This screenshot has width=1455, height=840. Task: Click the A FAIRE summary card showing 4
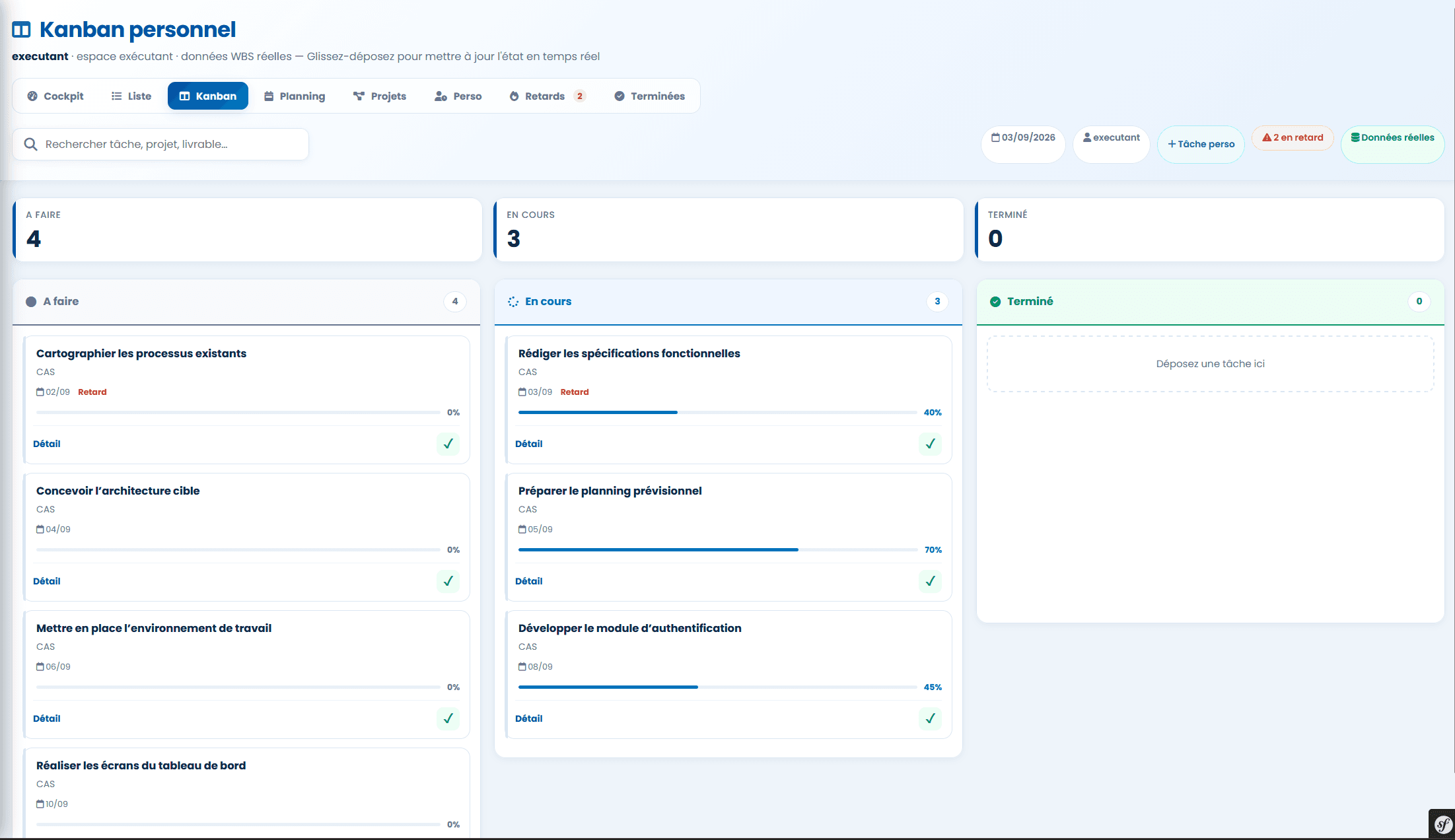tap(247, 230)
